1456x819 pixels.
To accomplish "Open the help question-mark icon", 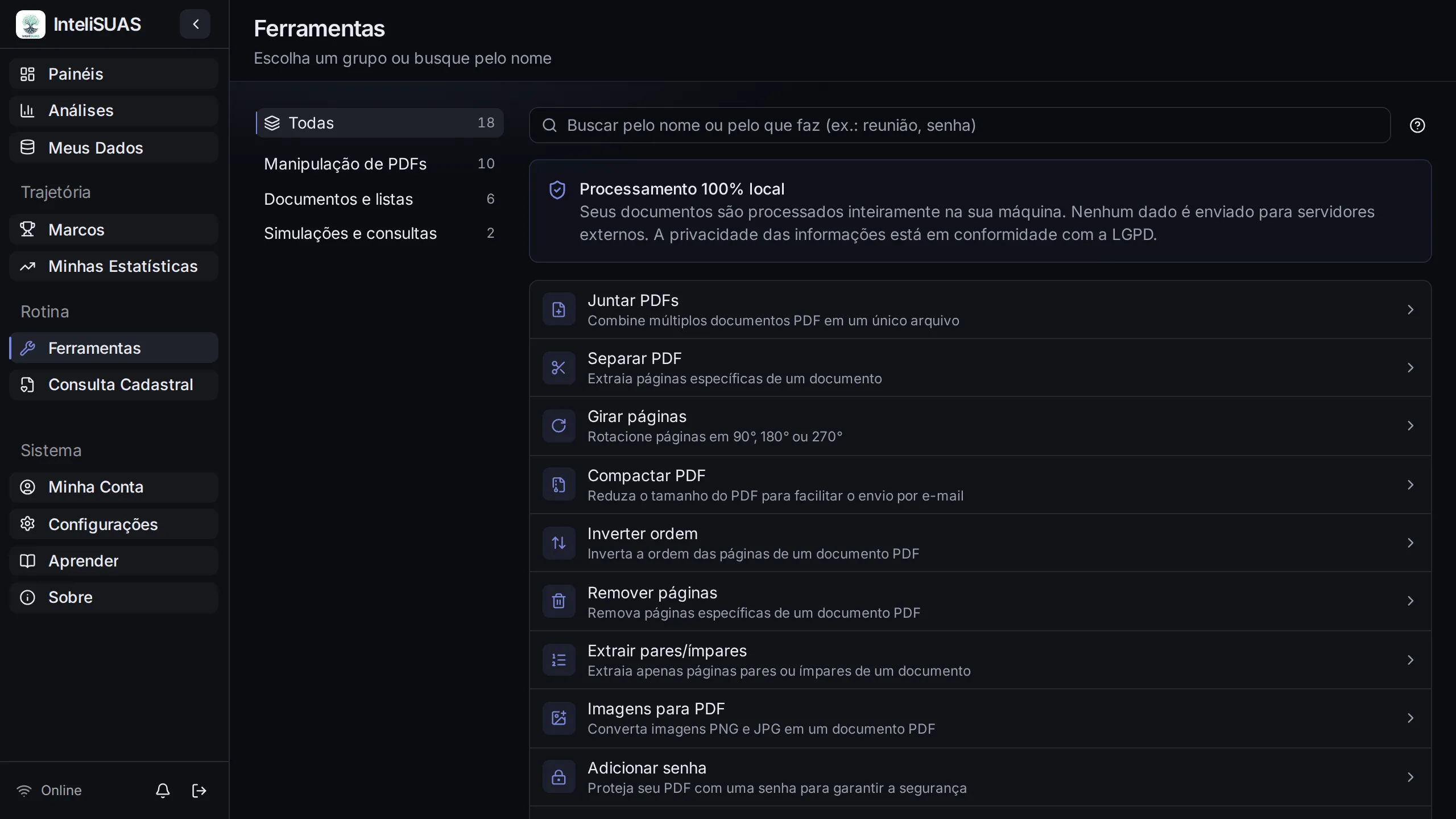I will 1417,125.
